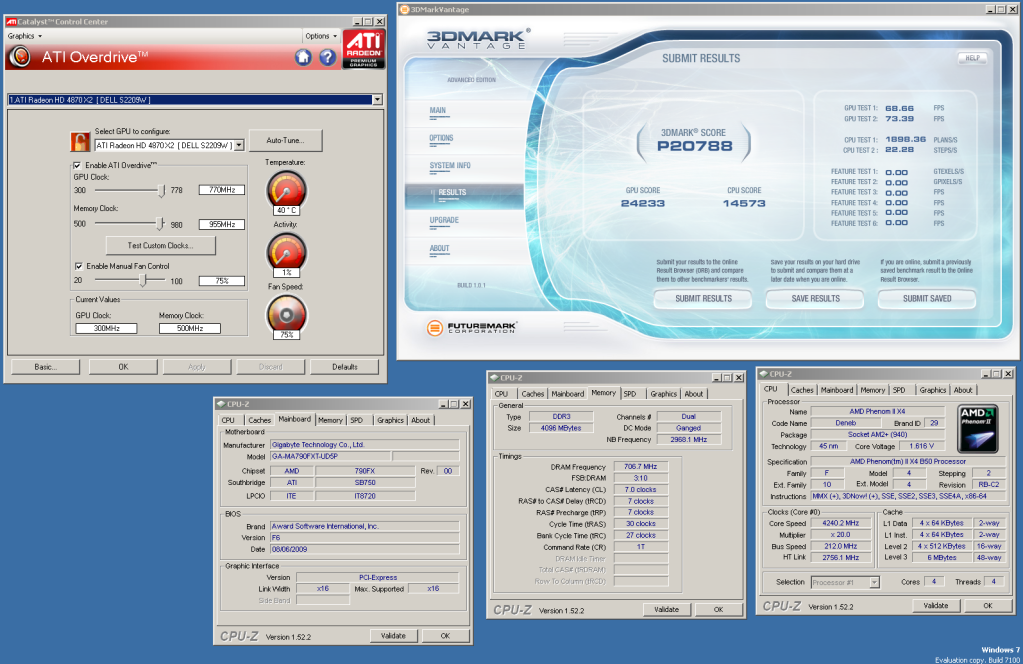Click the ATI Overdrive gauge icon in the red header
1023x664 pixels.
(20, 57)
